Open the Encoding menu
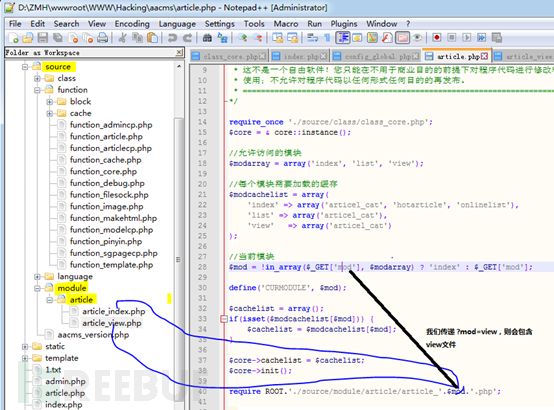Viewport: 554px width, 410px height. tap(132, 24)
